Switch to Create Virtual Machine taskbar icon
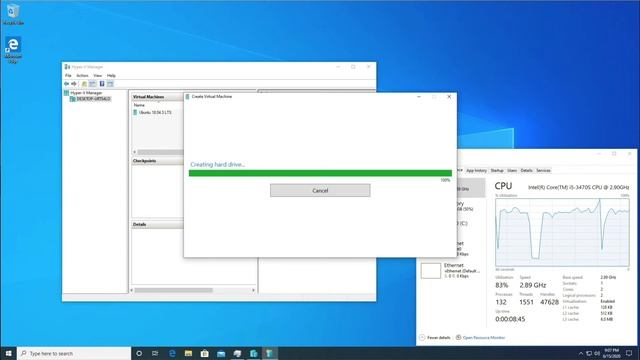Image resolution: width=640 pixels, height=360 pixels. tap(270, 353)
